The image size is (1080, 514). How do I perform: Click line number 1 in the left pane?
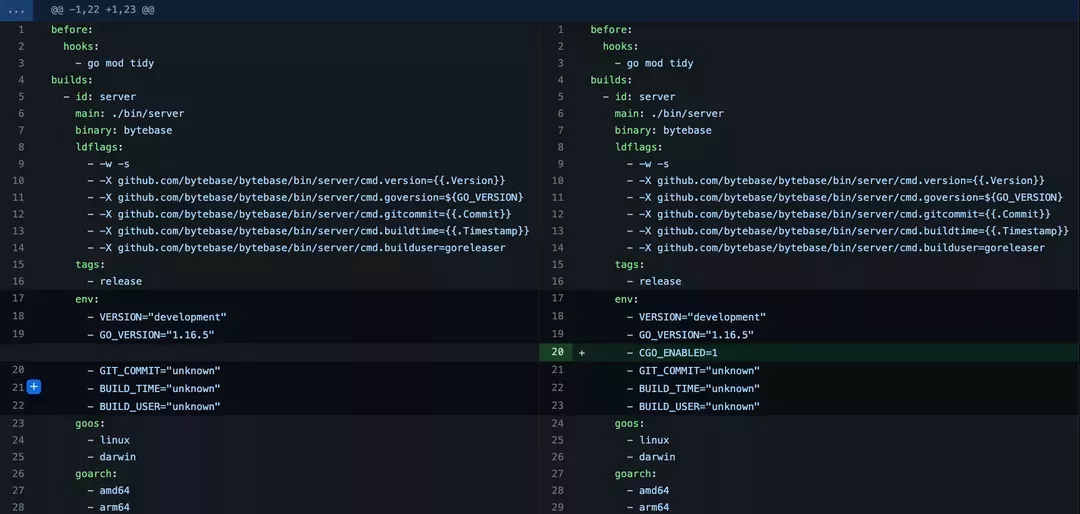coord(20,30)
